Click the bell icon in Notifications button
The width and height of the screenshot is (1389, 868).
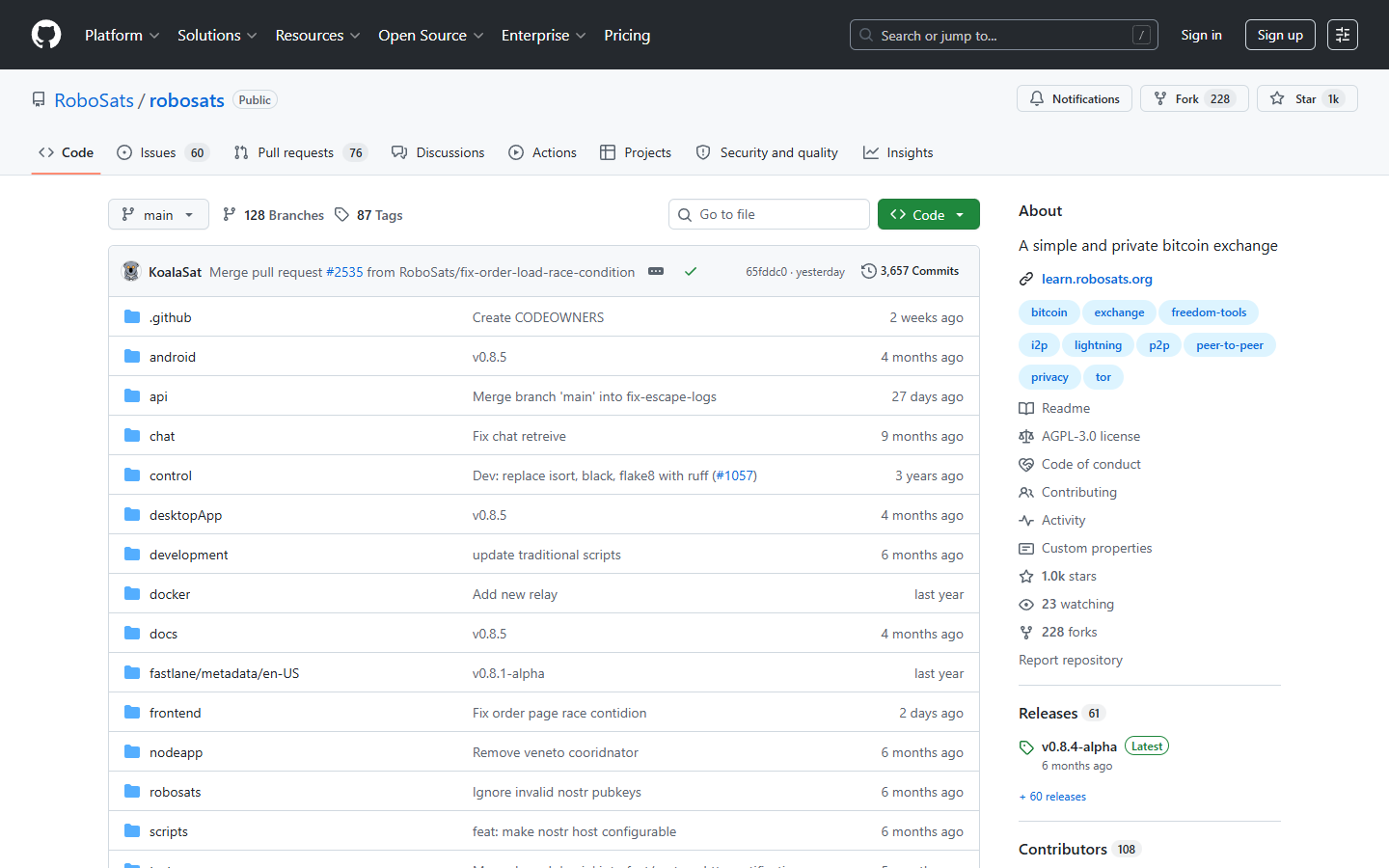coord(1037,98)
